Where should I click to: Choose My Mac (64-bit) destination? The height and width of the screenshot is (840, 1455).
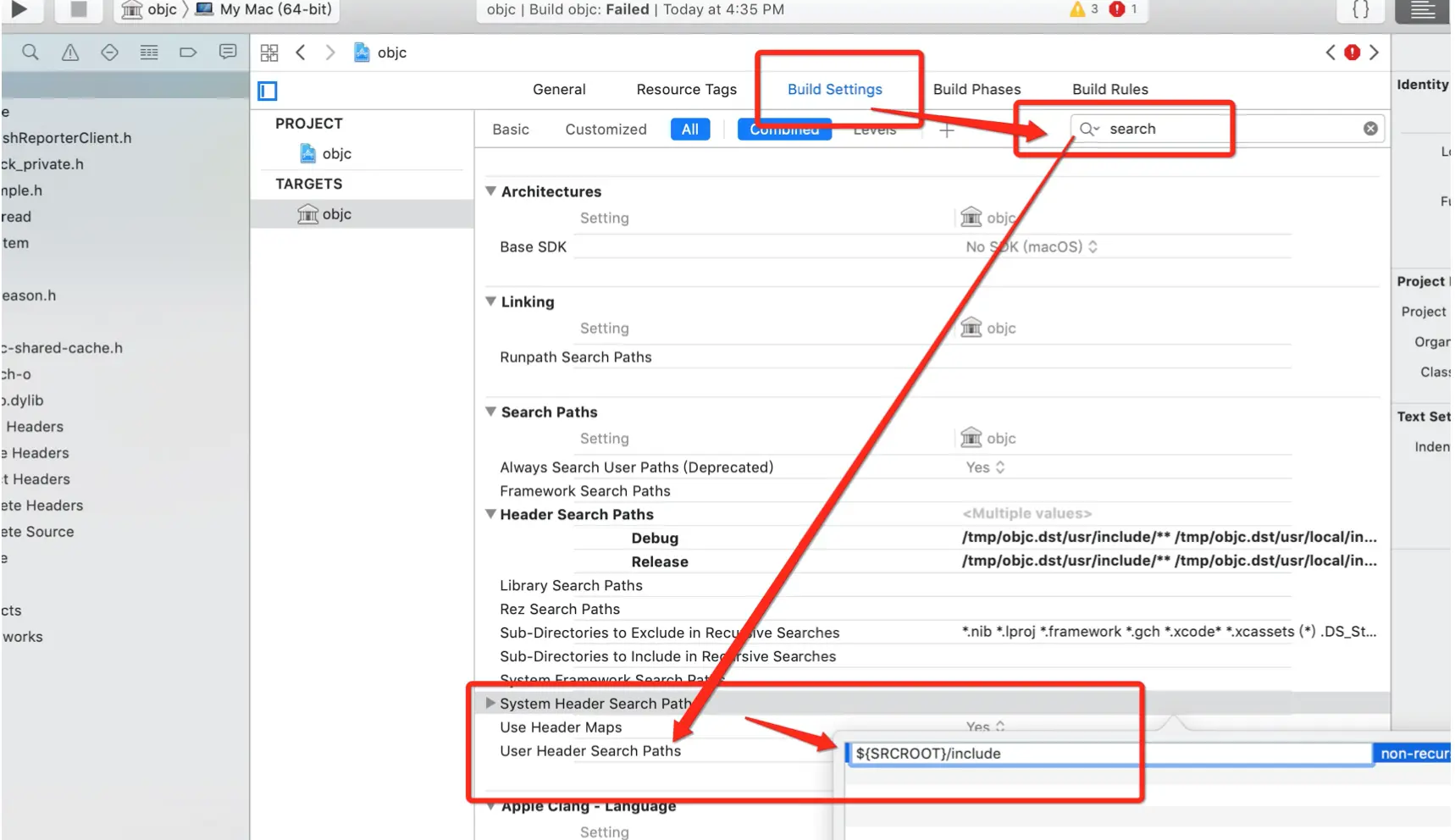(263, 9)
